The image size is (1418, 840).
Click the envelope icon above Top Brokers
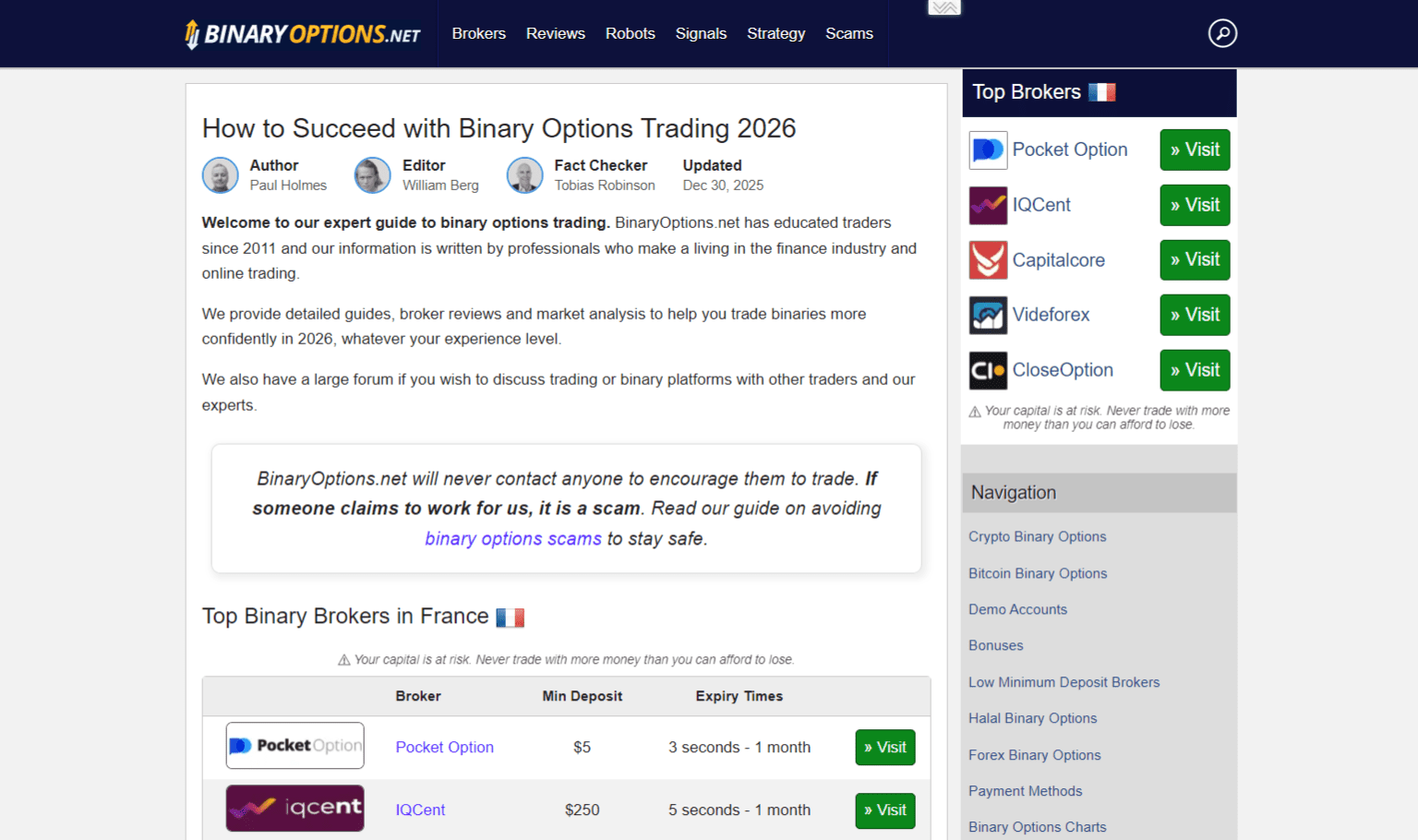click(x=943, y=7)
